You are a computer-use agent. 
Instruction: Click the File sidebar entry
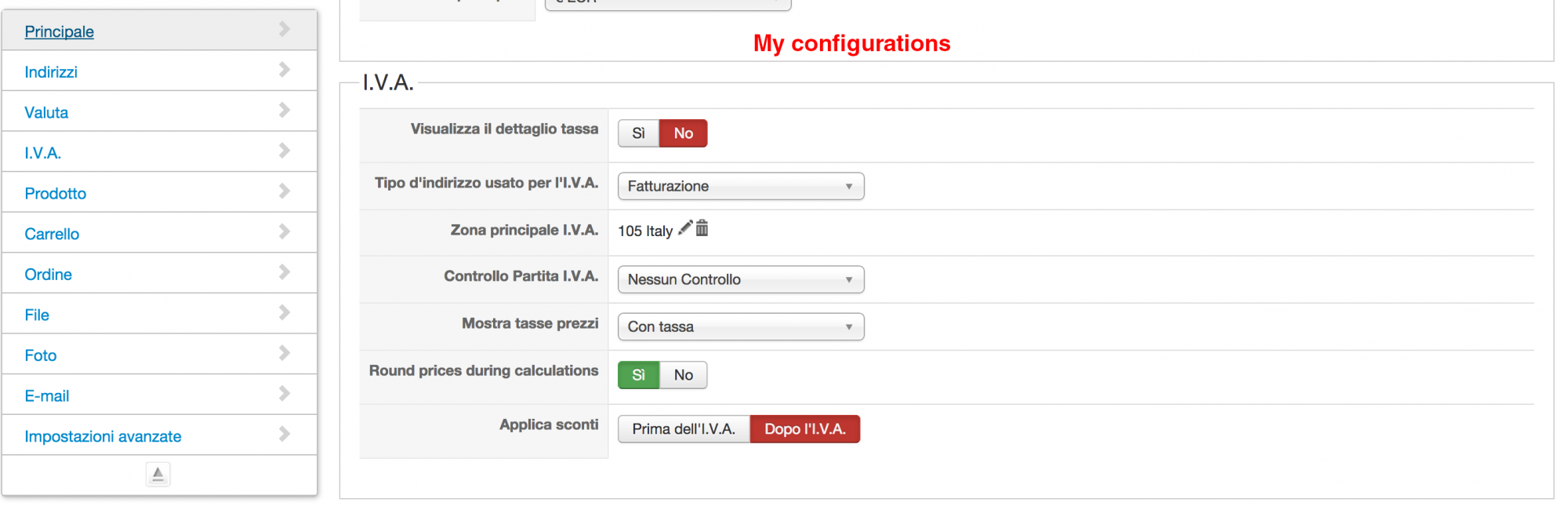click(x=37, y=315)
